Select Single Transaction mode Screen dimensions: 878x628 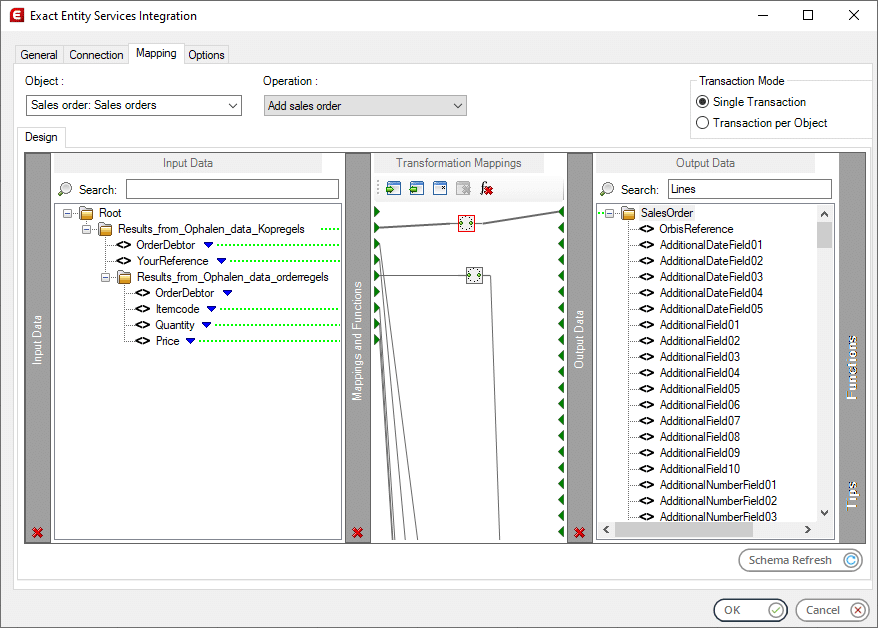point(702,102)
